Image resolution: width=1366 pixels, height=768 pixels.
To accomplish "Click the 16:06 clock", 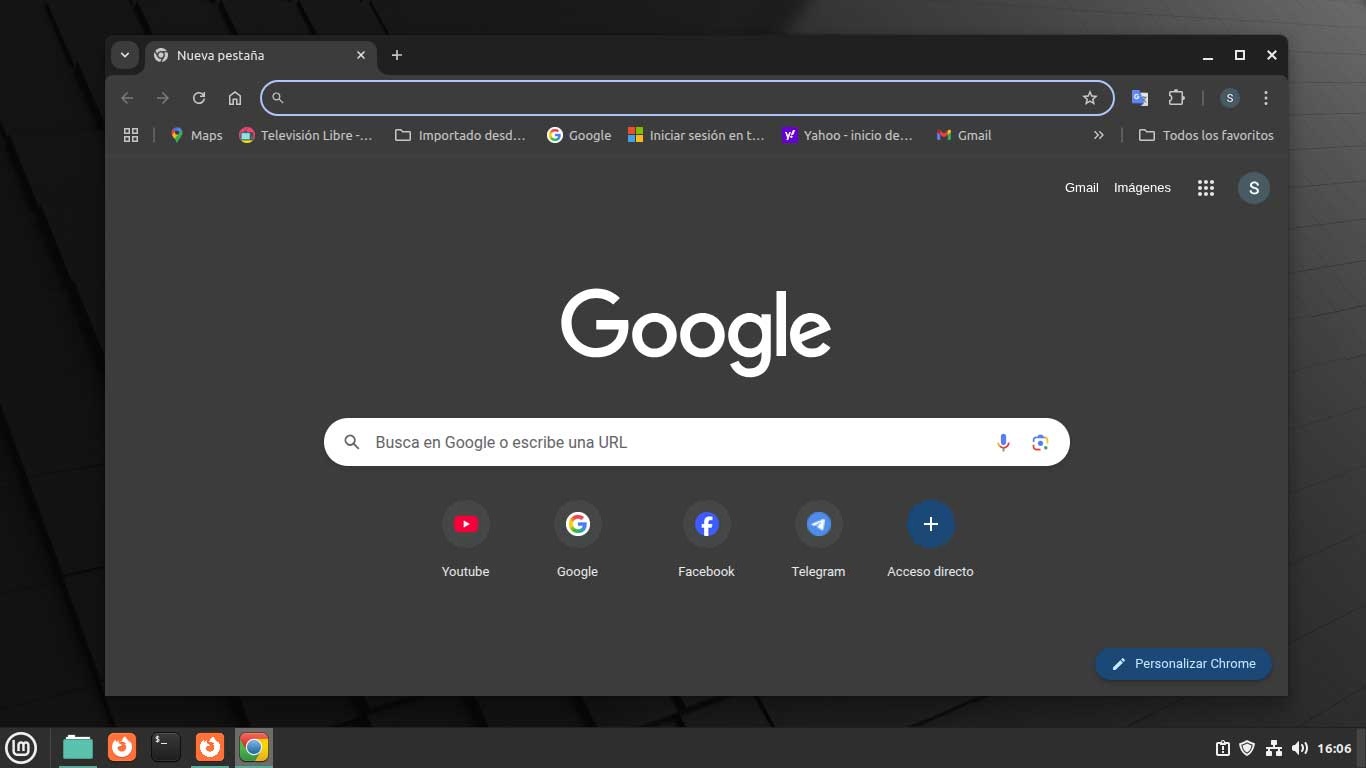I will pyautogui.click(x=1334, y=748).
